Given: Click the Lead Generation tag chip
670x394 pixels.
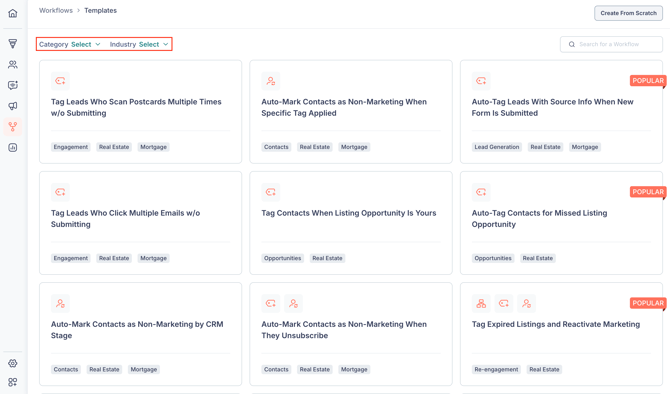Looking at the screenshot, I should 497,147.
